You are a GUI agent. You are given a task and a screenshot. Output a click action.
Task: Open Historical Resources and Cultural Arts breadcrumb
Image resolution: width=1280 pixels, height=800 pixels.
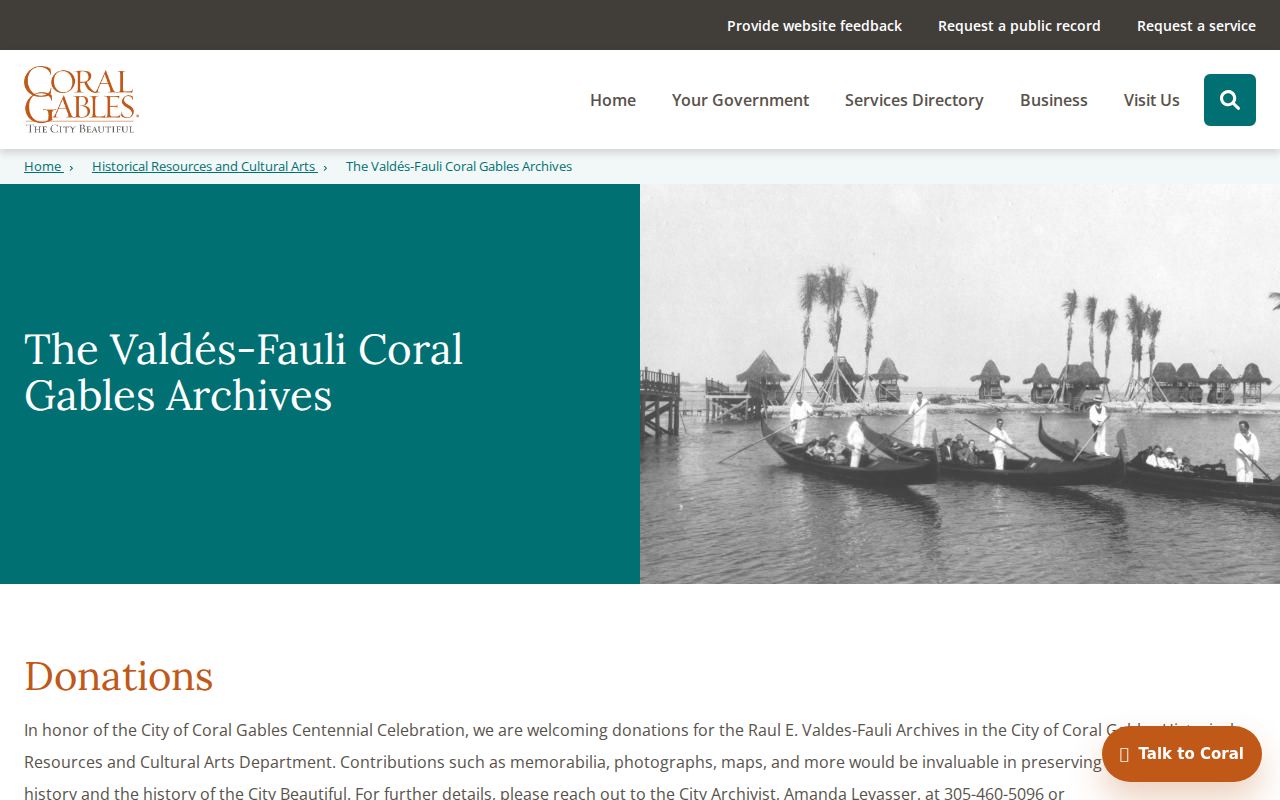tap(204, 166)
